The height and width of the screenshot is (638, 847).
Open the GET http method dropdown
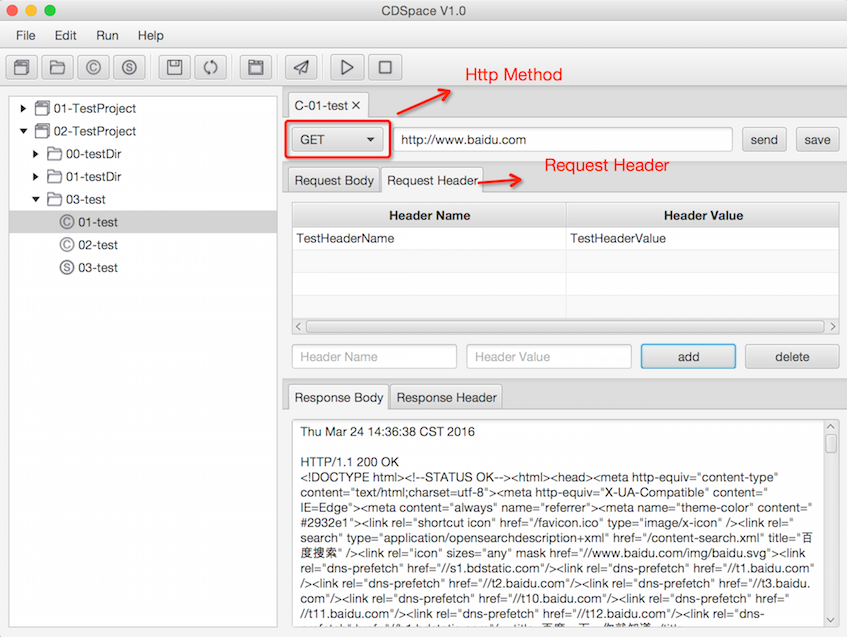click(337, 140)
